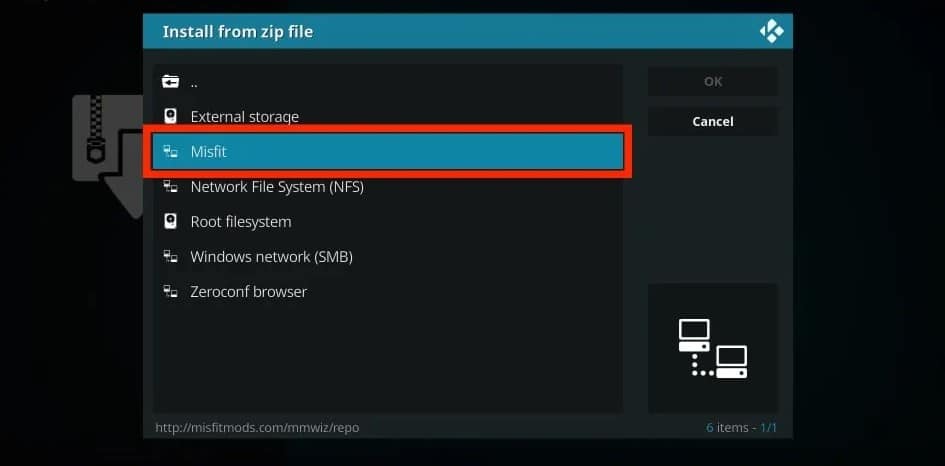This screenshot has height=466, width=945.
Task: Go up via the ".." entry
Action: (388, 82)
